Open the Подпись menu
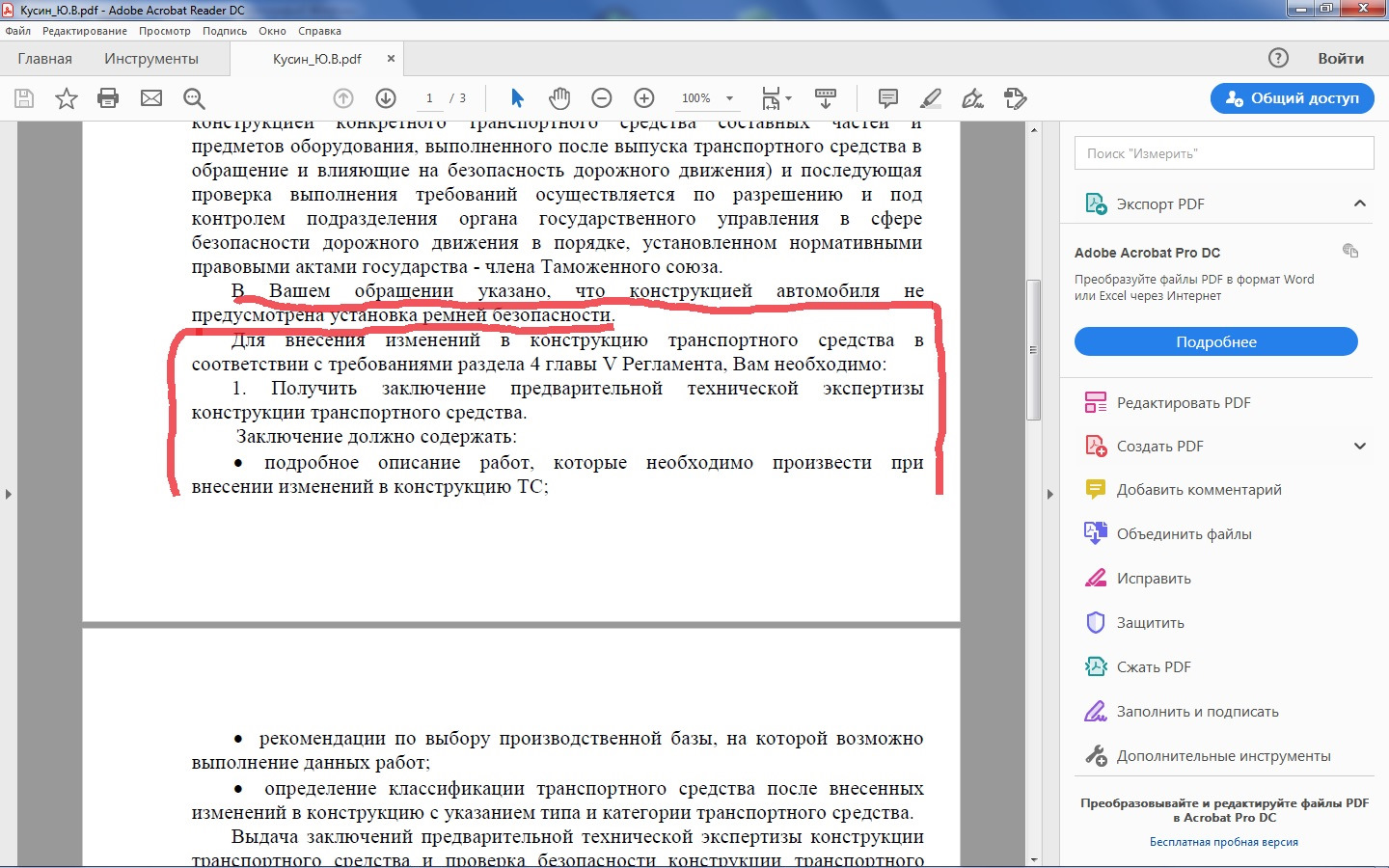Image resolution: width=1389 pixels, height=868 pixels. point(225,31)
